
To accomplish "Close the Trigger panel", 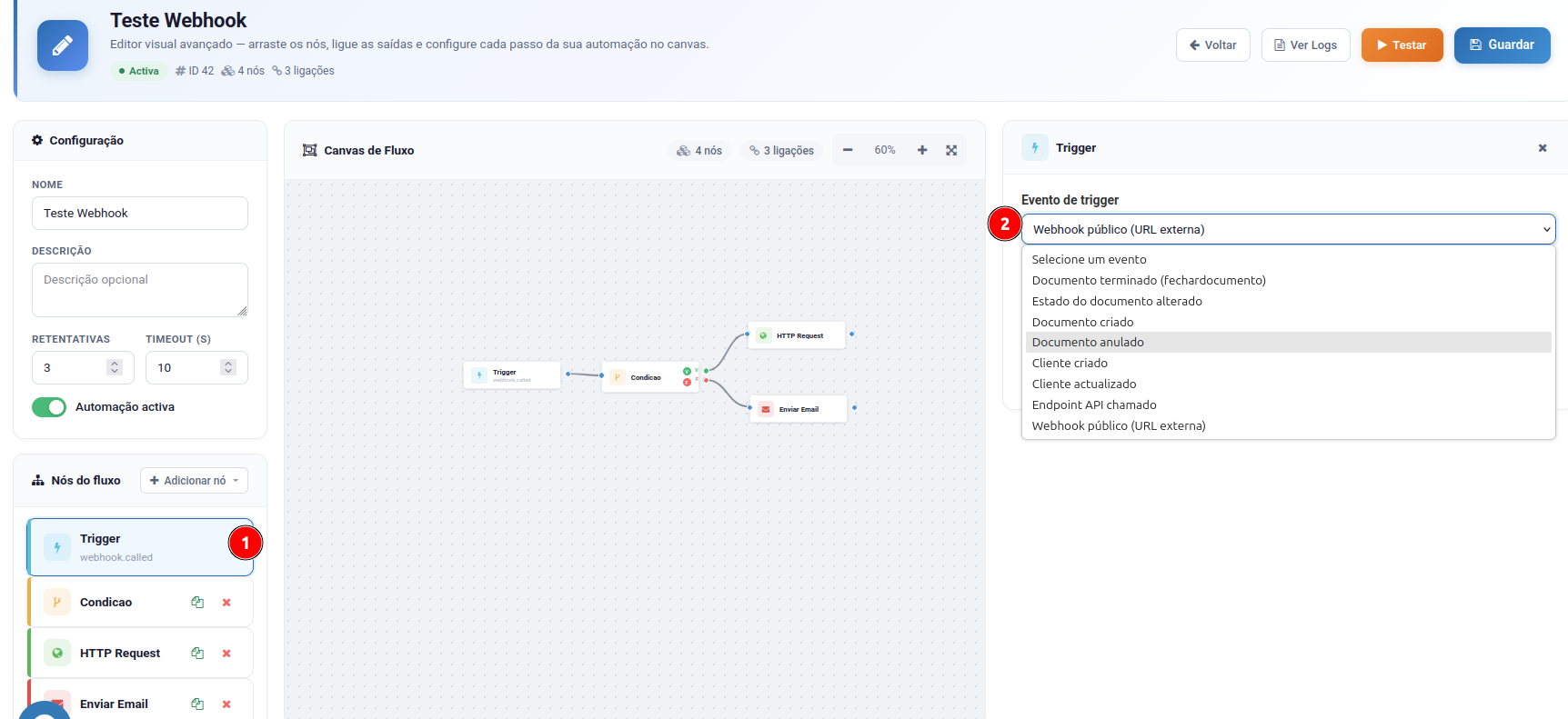I will (x=1543, y=148).
